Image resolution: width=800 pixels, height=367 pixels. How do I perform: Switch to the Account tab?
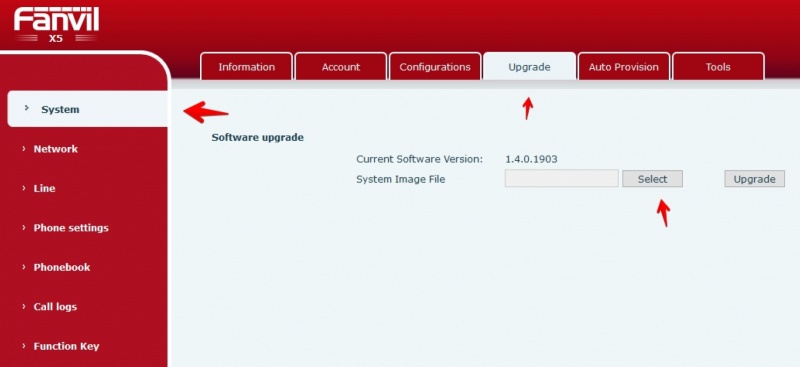341,67
